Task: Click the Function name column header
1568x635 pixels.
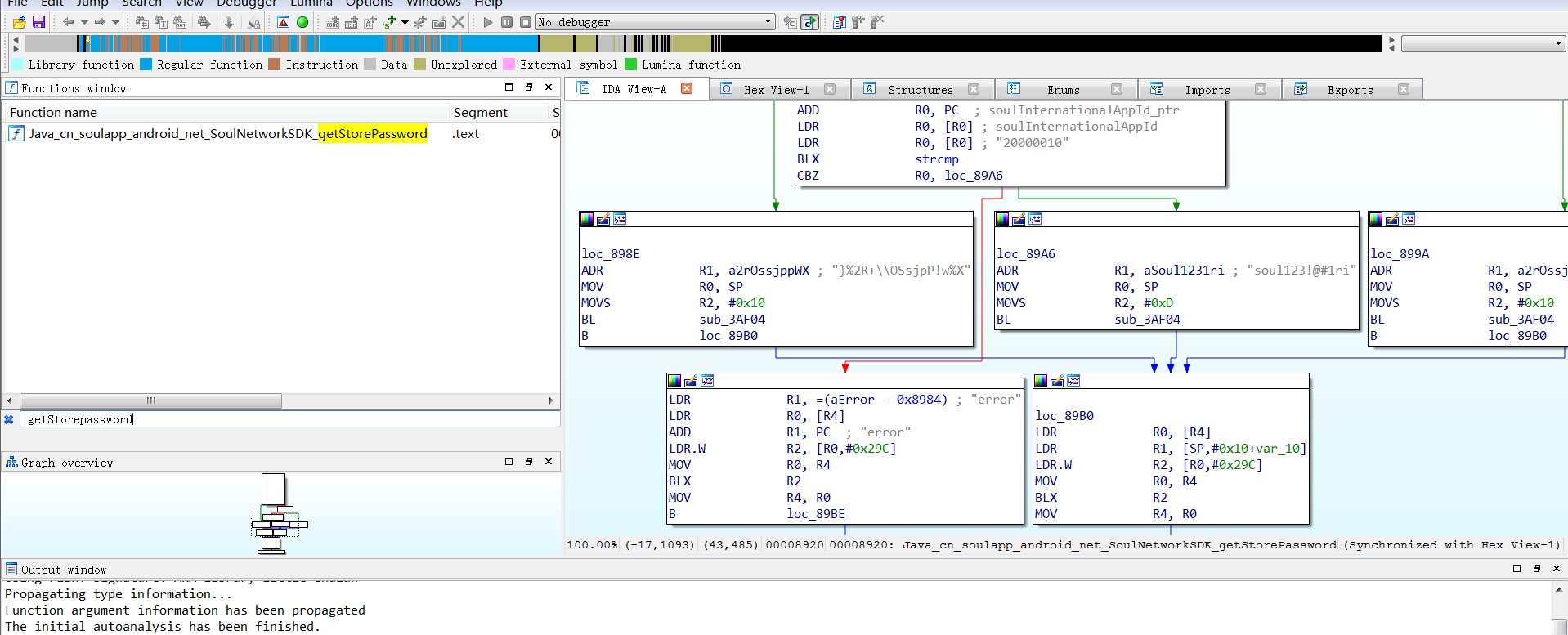Action: pyautogui.click(x=54, y=113)
